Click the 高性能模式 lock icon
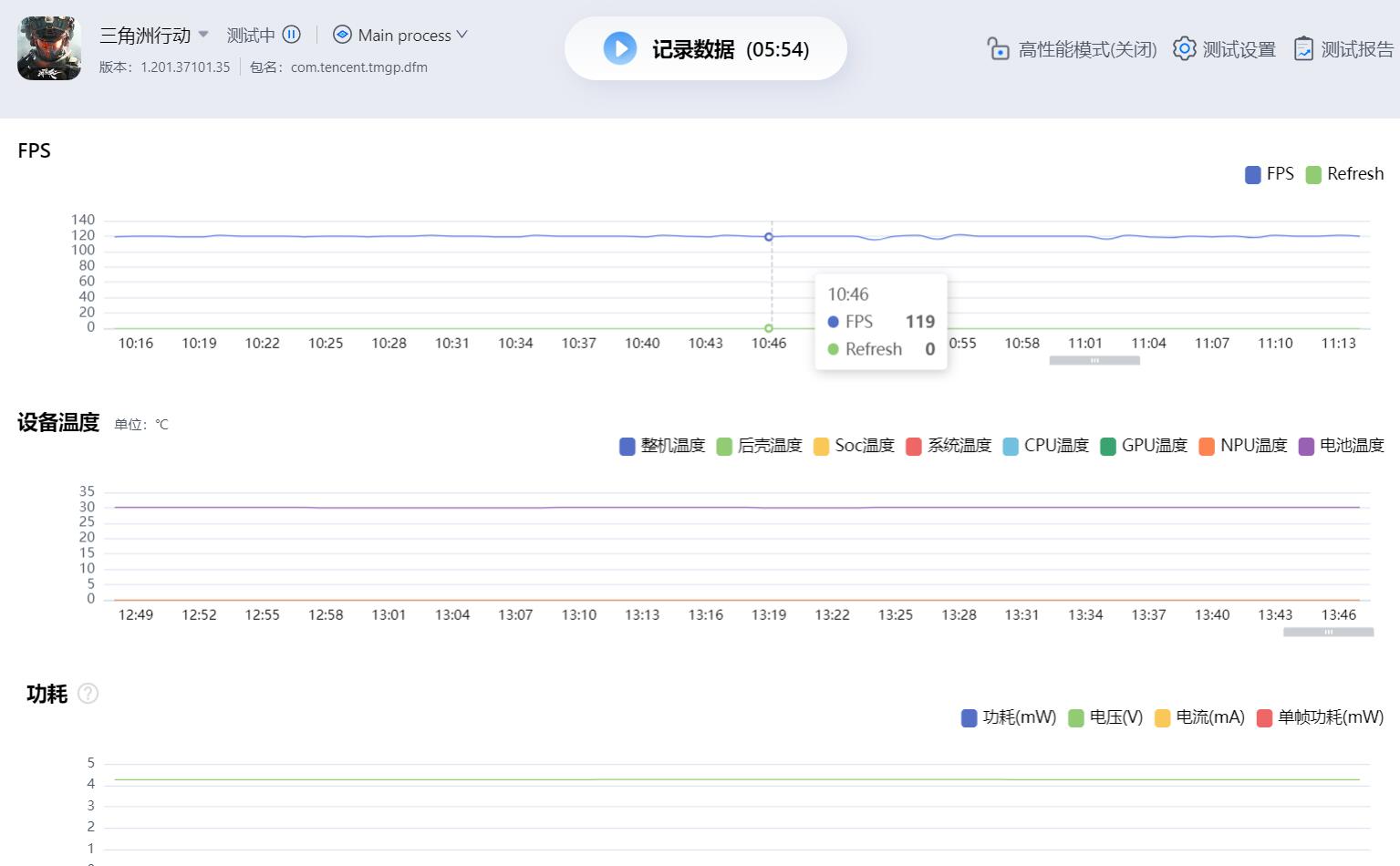The width and height of the screenshot is (1400, 866). pyautogui.click(x=998, y=48)
